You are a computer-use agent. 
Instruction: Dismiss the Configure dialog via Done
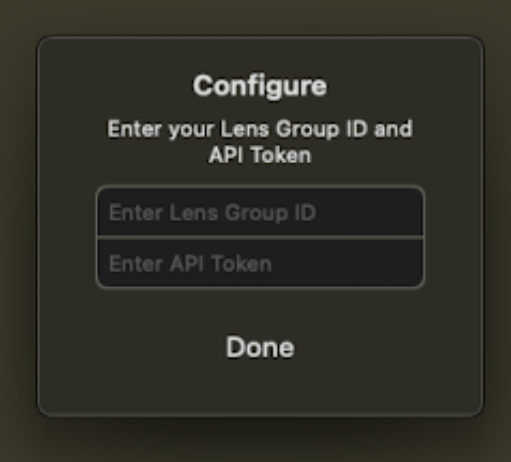click(260, 347)
